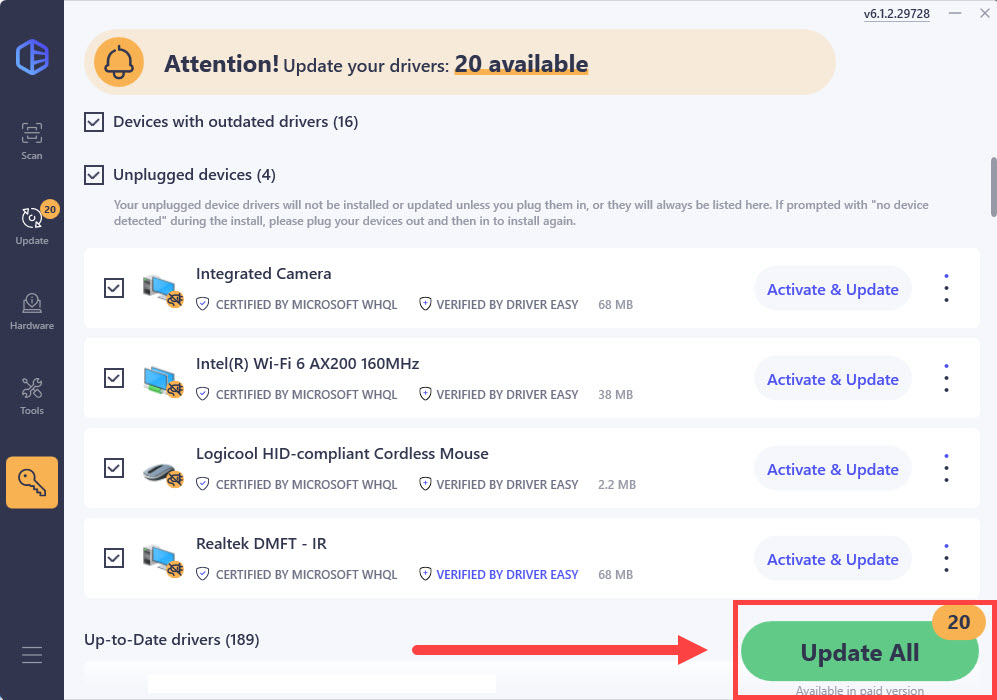Click the vertical scrollbar thumb
Viewport: 997px width, 700px height.
pos(993,187)
